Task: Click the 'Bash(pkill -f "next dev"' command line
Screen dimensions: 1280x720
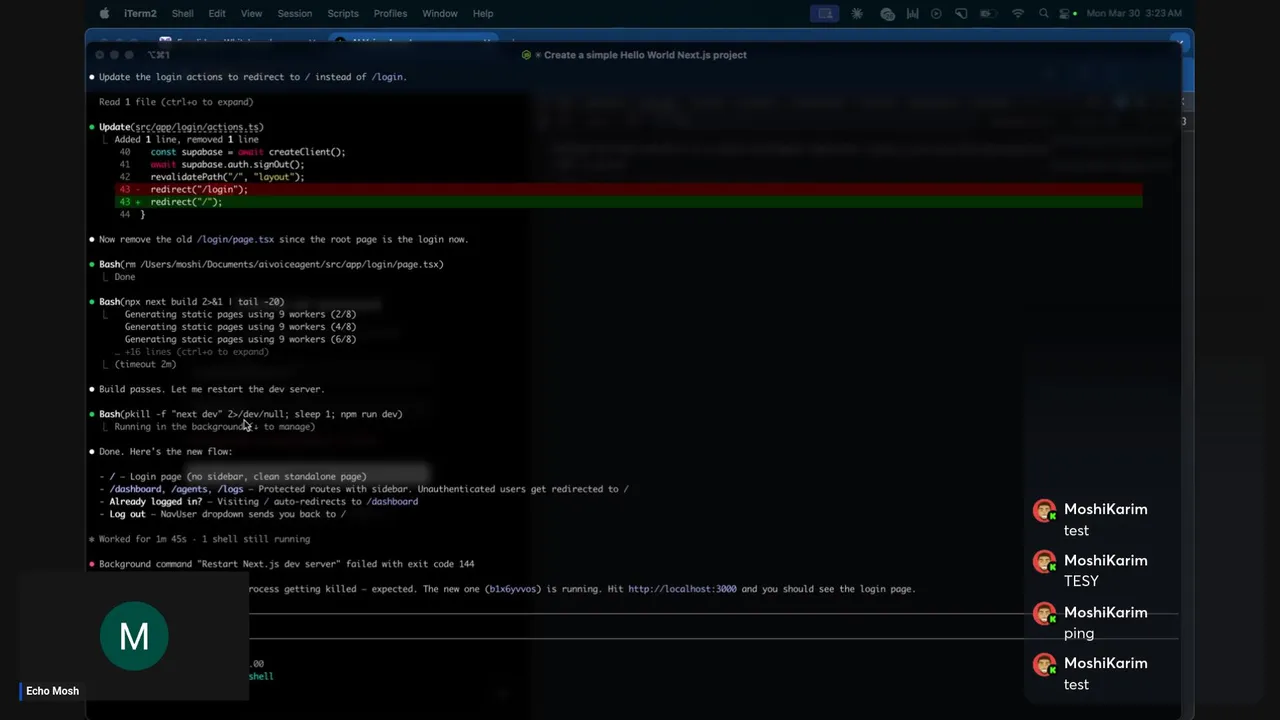Action: pos(251,414)
